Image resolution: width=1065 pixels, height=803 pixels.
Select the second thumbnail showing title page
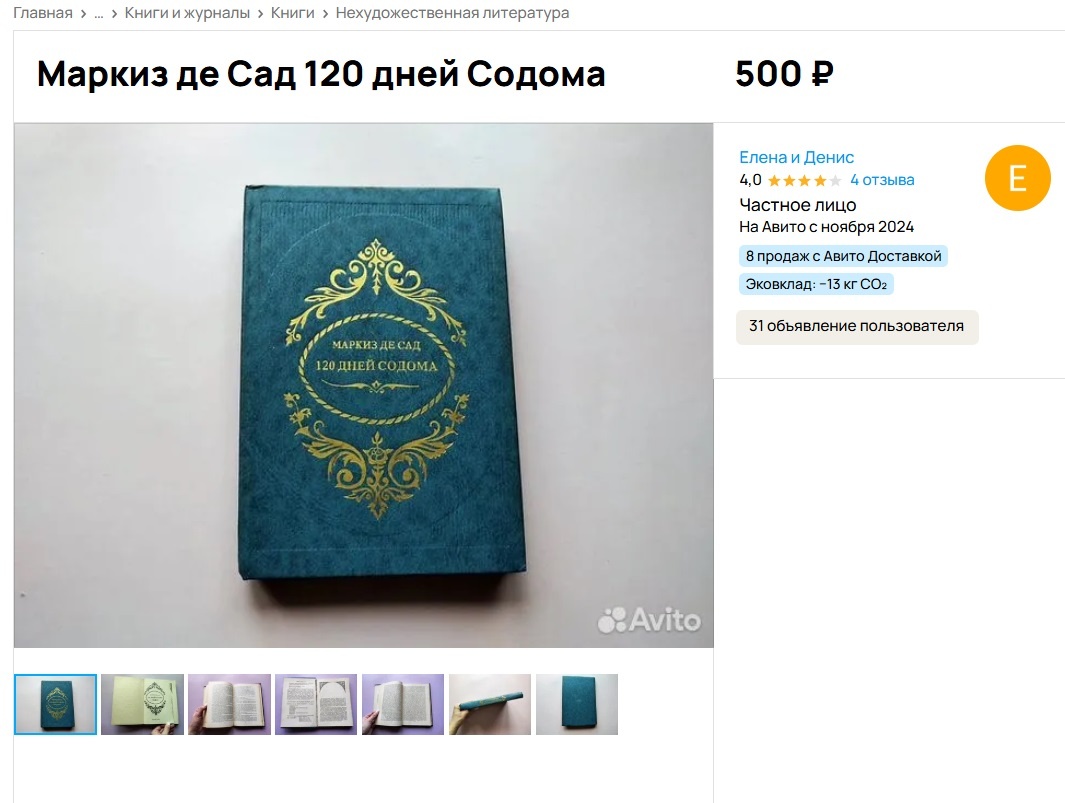[x=143, y=704]
